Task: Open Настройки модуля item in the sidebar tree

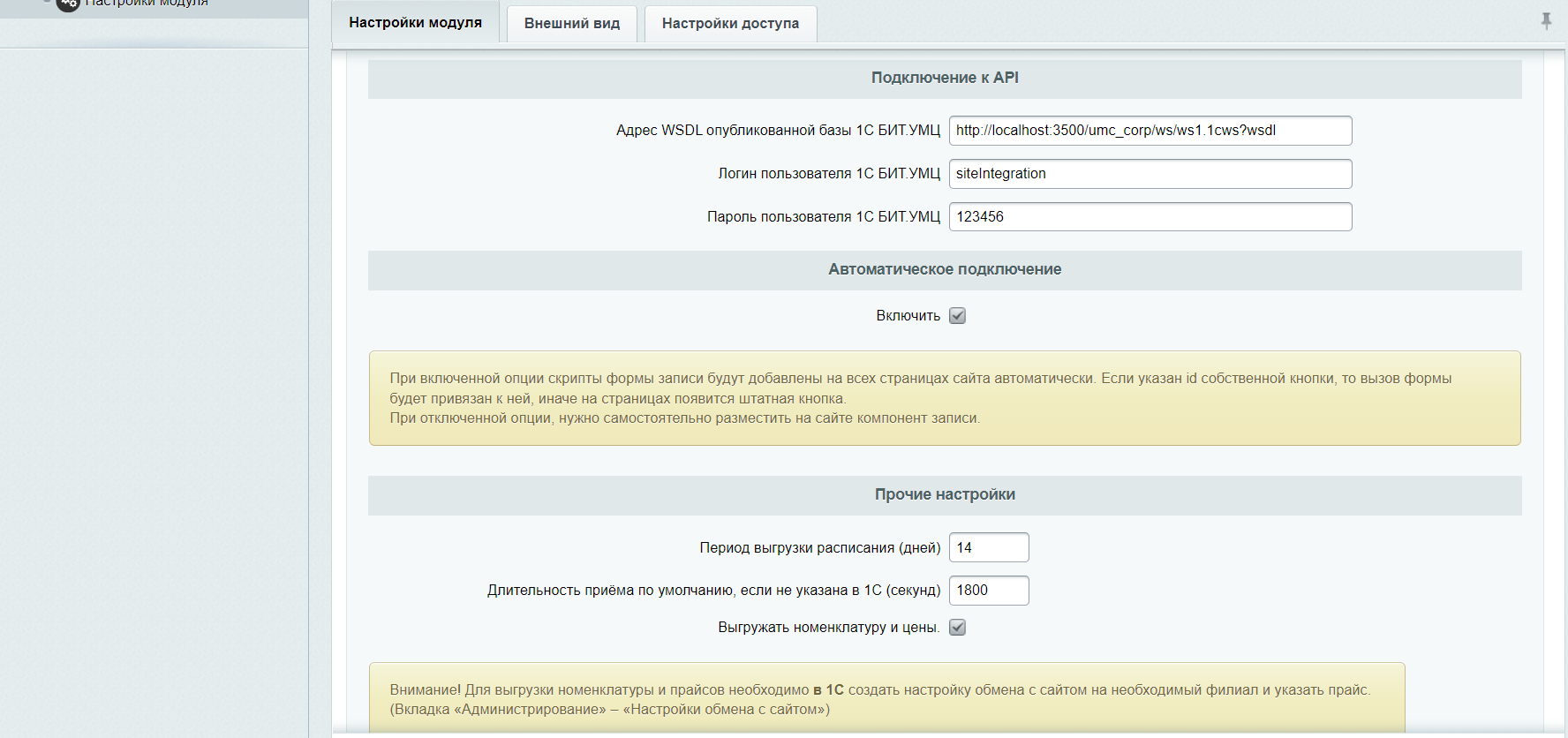Action: 147,4
